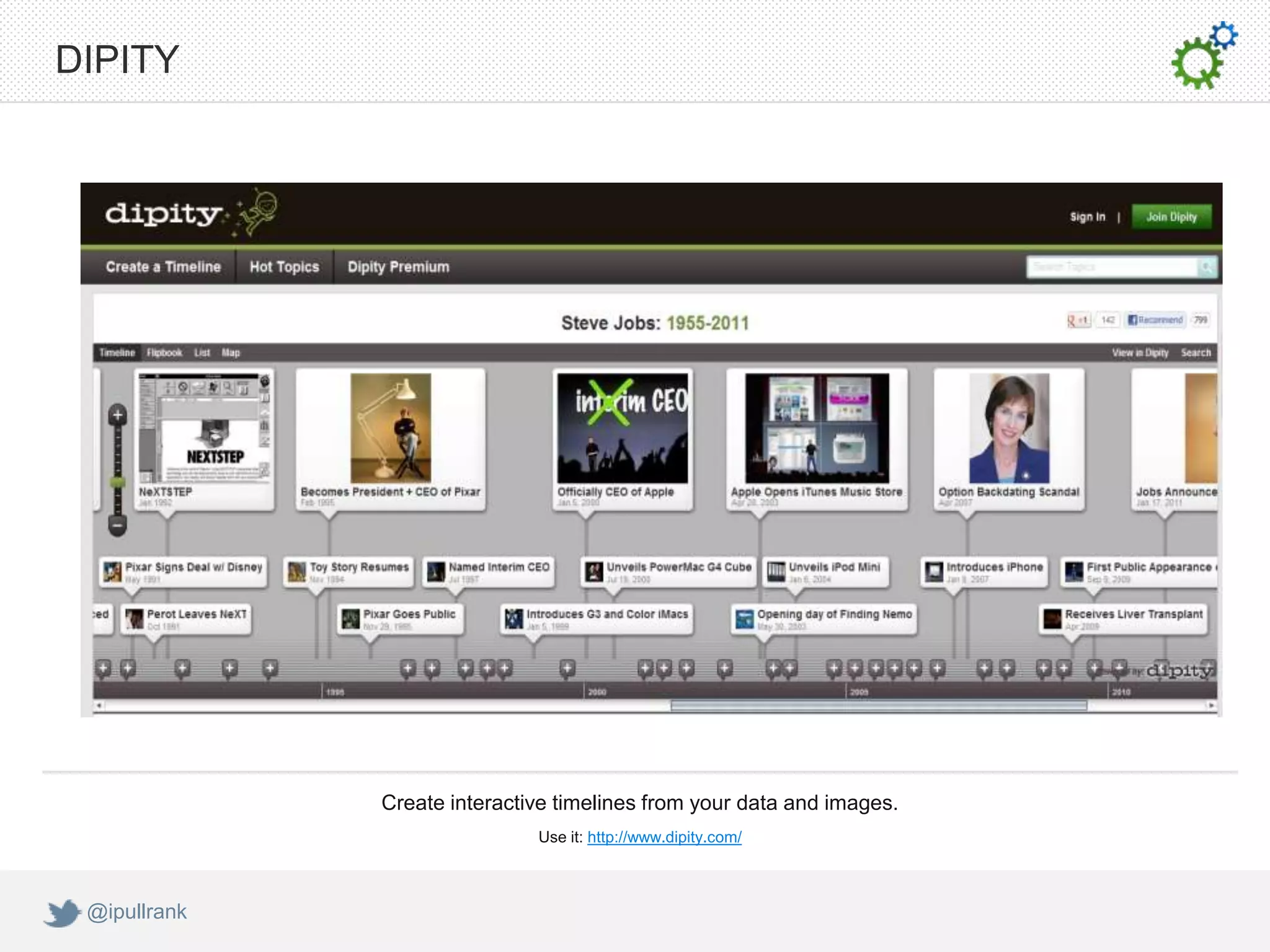This screenshot has height=952, width=1270.
Task: Click the 2000 timeline year marker
Action: click(x=597, y=692)
